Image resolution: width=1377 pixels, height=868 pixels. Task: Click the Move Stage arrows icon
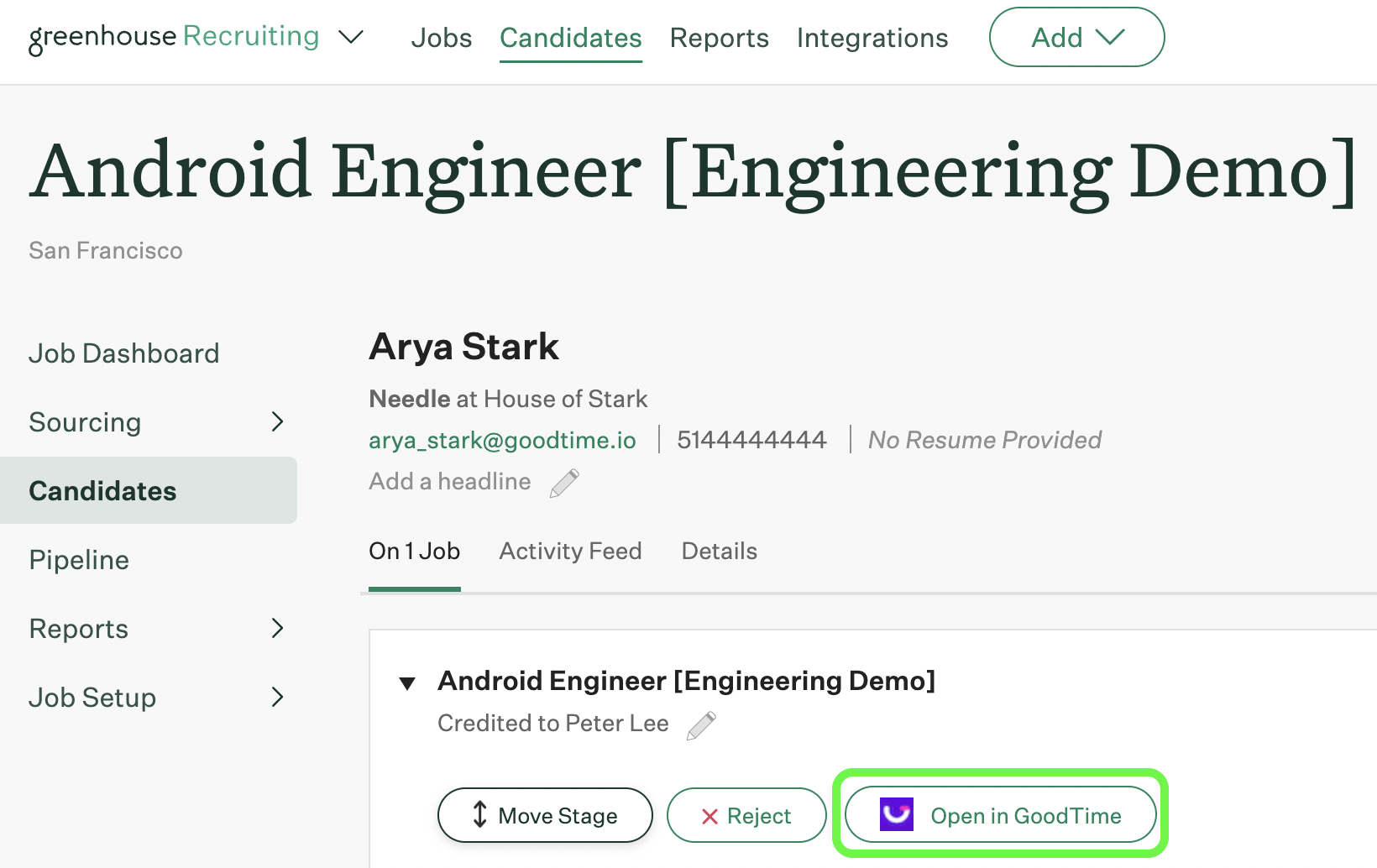[x=479, y=815]
